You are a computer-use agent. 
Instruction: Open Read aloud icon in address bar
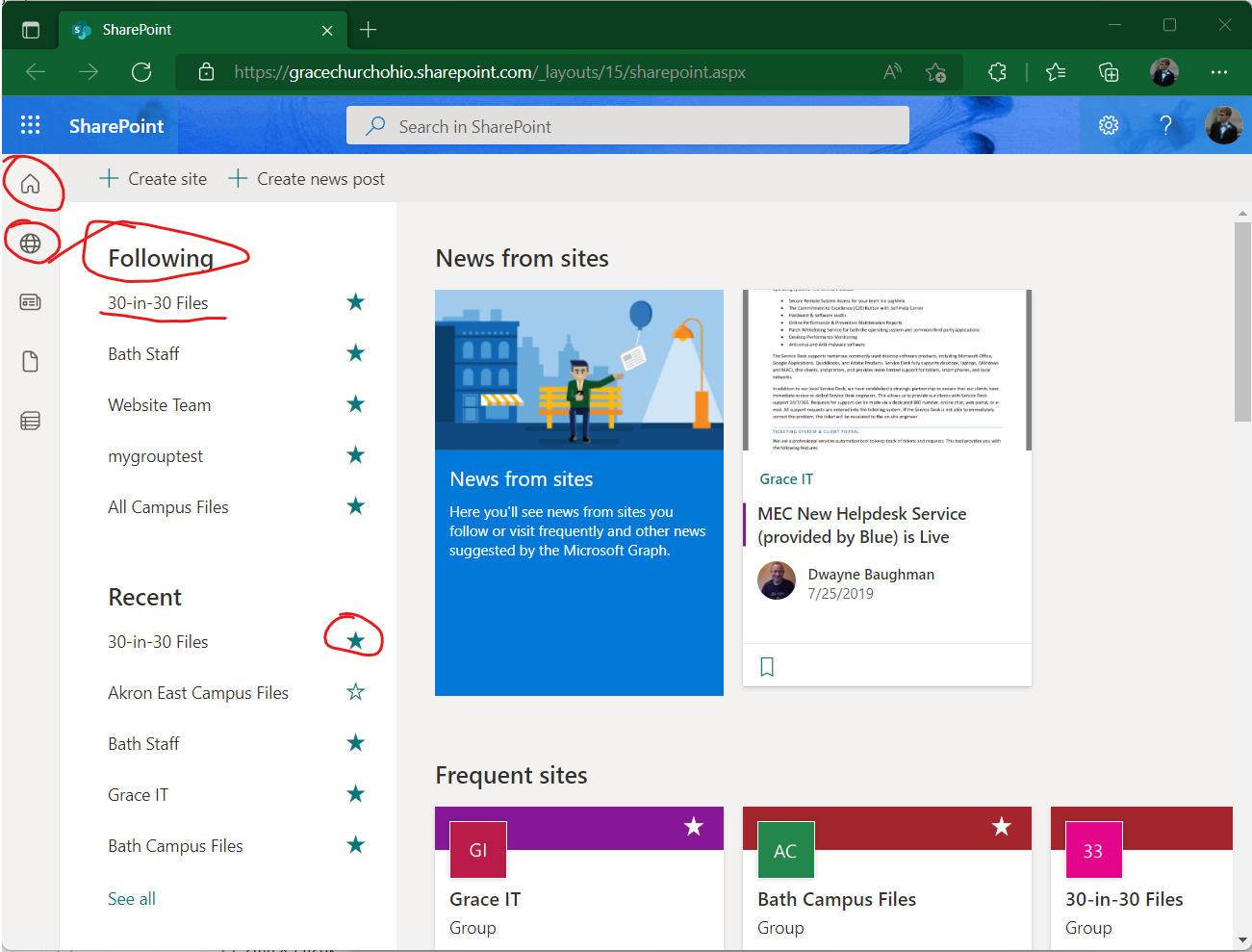point(893,72)
